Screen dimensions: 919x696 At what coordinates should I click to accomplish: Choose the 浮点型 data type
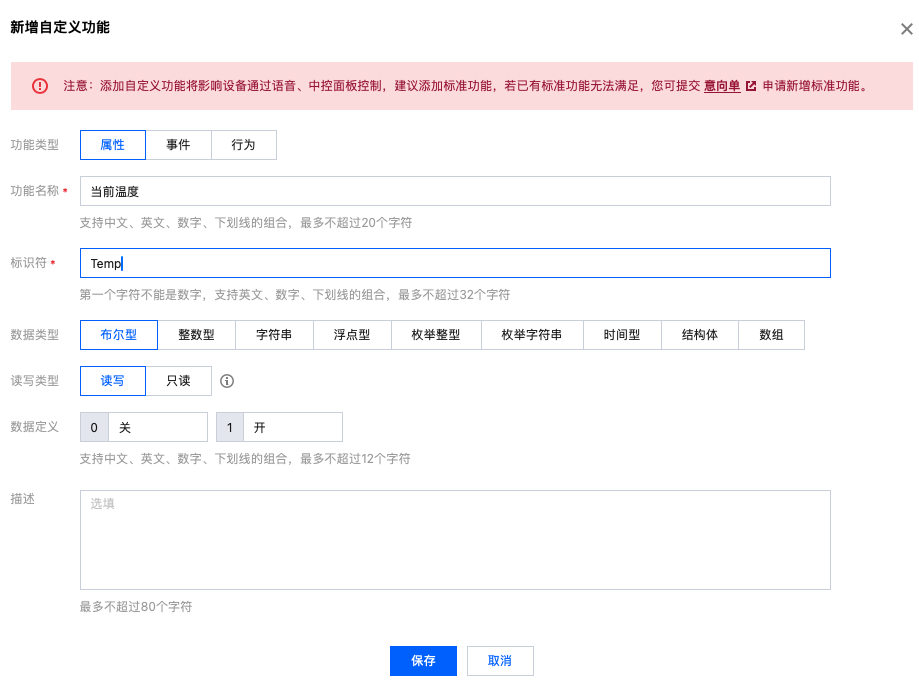click(351, 335)
